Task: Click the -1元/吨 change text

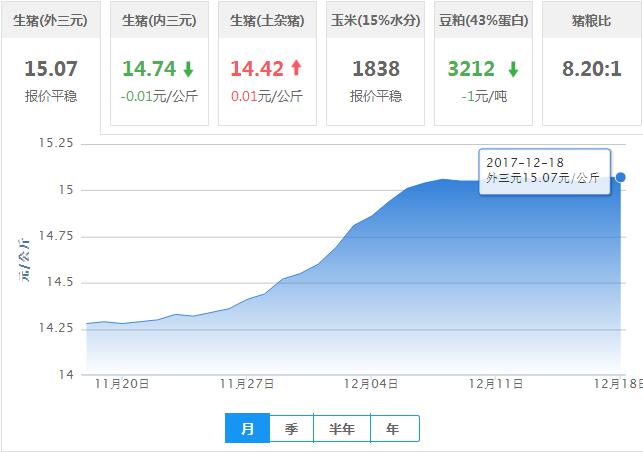Action: tap(484, 96)
